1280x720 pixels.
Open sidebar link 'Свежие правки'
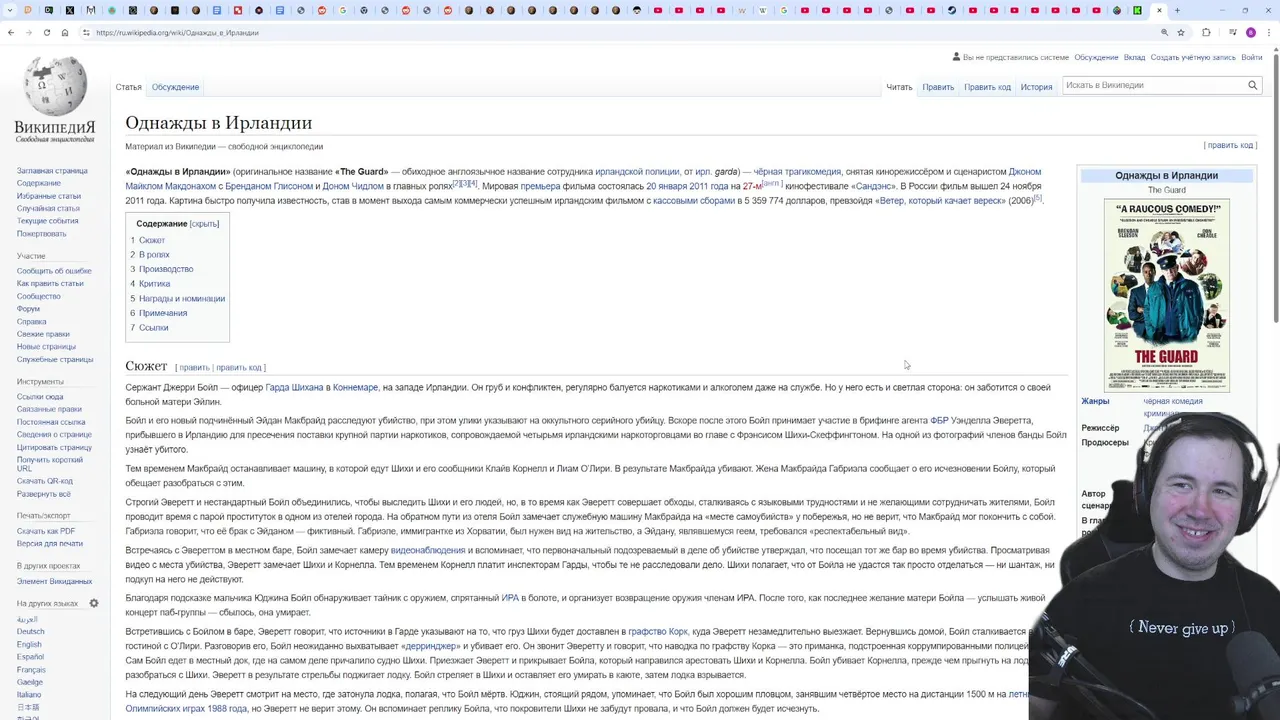(43, 334)
